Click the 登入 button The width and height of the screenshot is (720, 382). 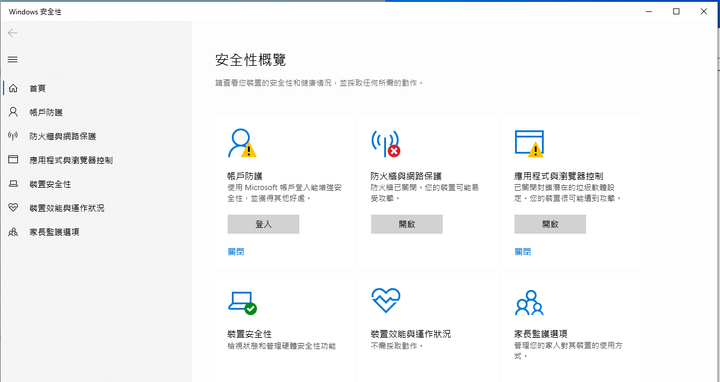(x=264, y=224)
